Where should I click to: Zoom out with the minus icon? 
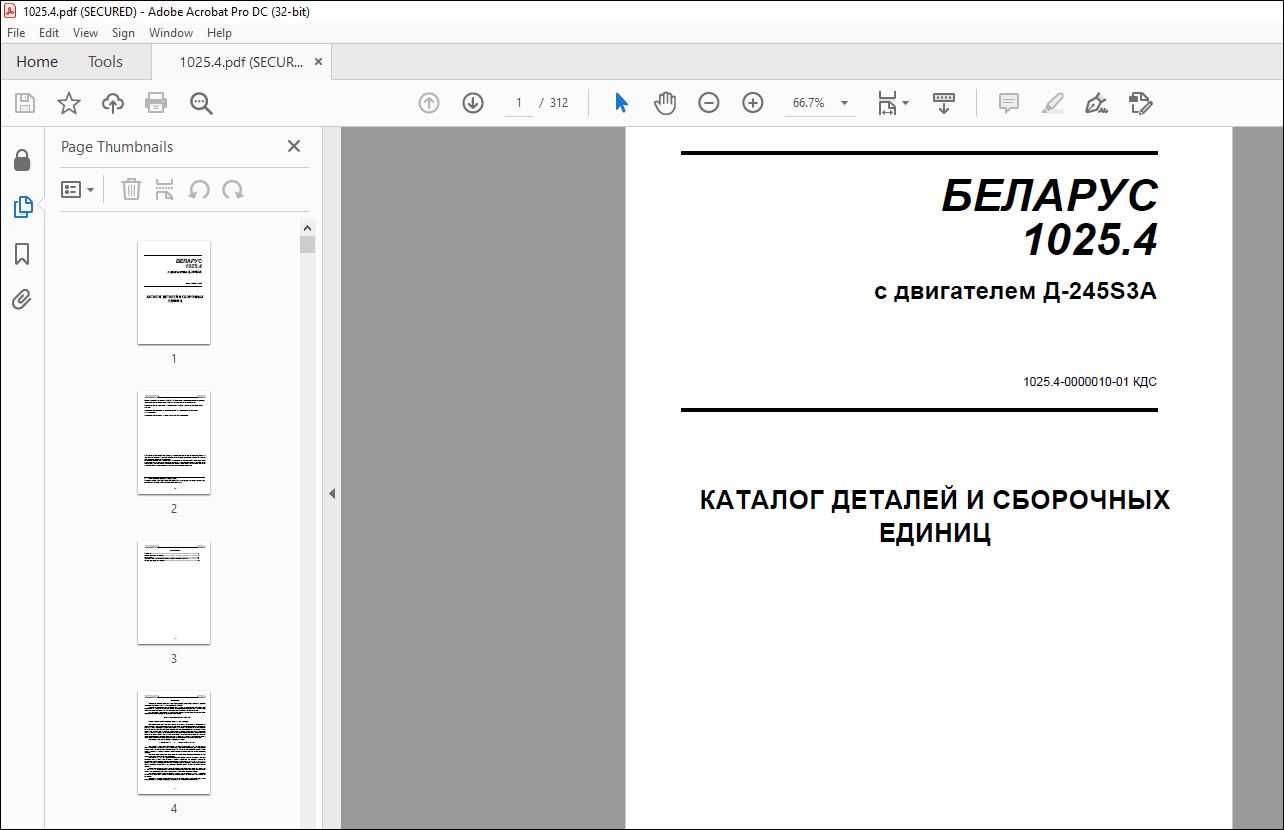point(709,103)
